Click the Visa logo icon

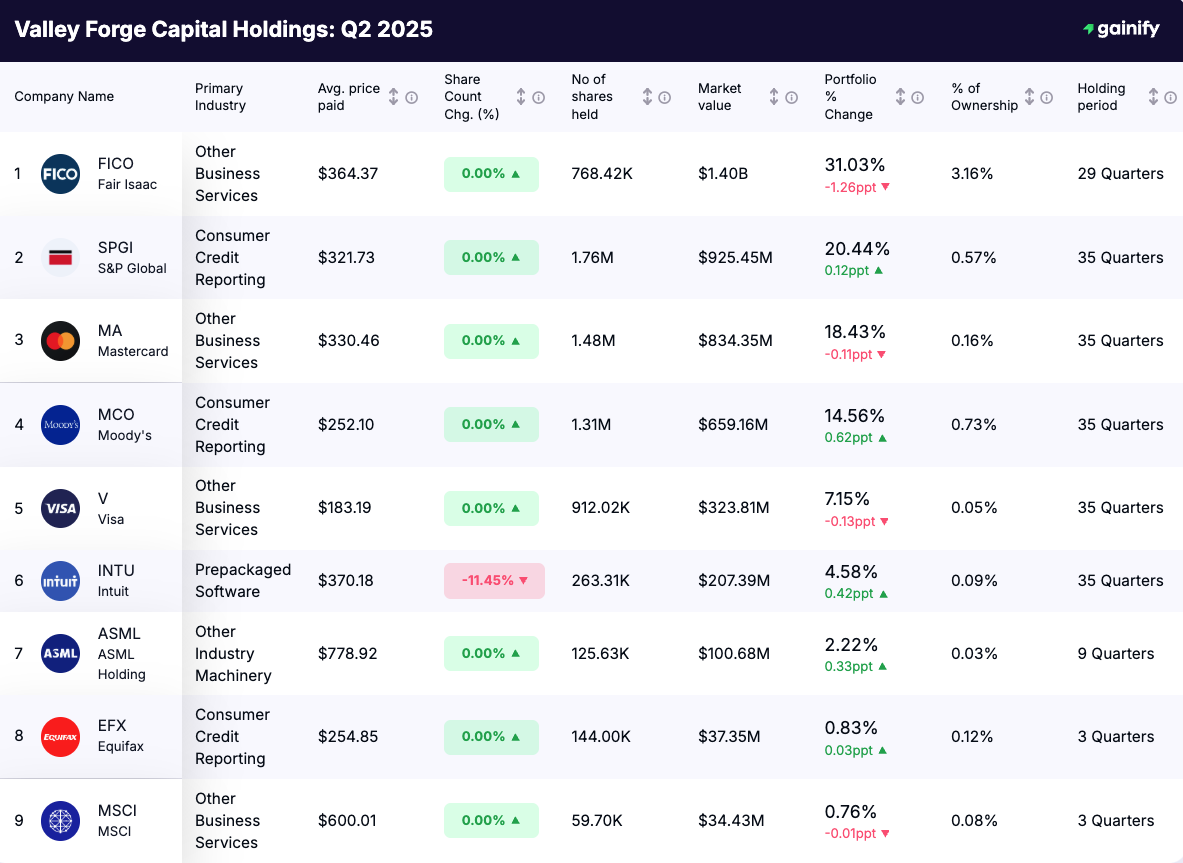point(60,508)
